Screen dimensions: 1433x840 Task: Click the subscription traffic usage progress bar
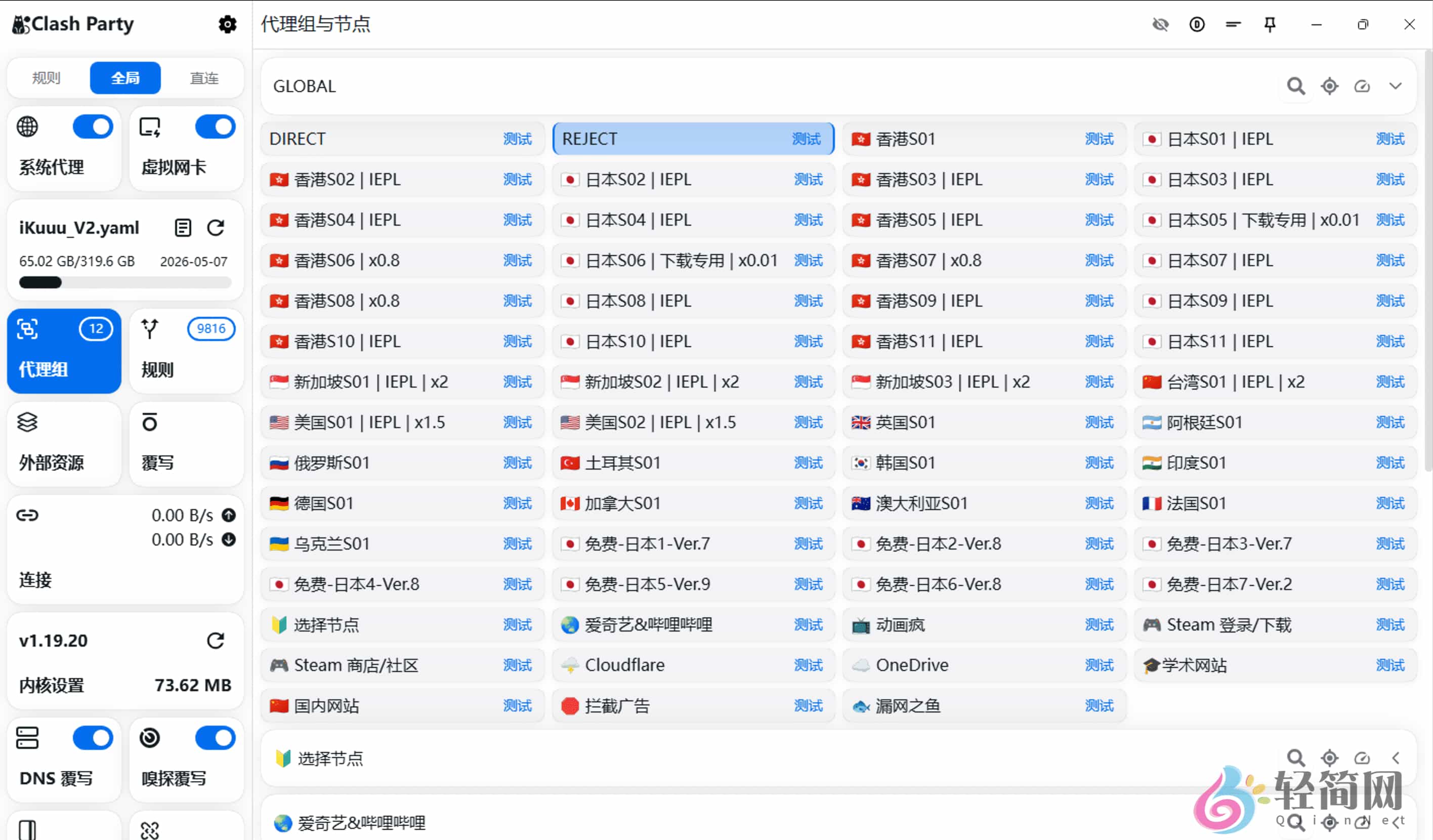124,282
